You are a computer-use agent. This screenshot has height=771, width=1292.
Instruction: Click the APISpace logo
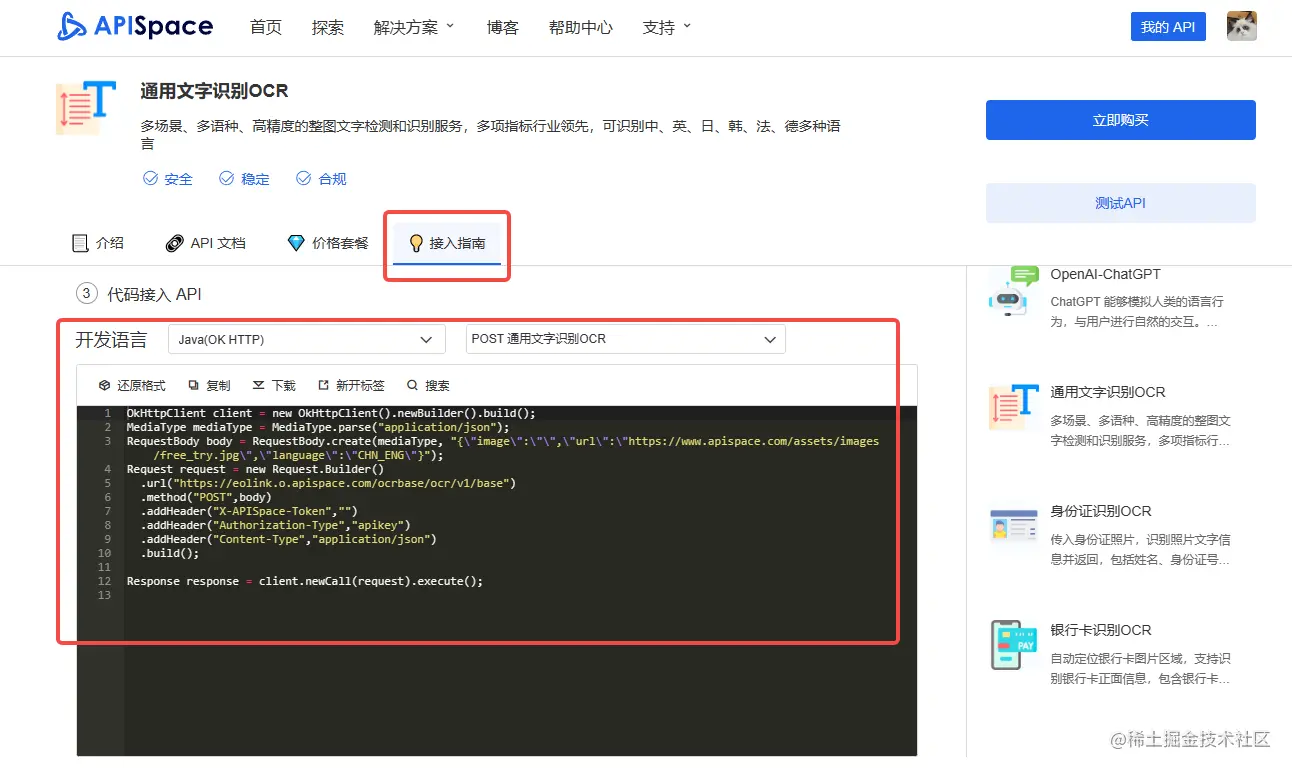[x=135, y=27]
